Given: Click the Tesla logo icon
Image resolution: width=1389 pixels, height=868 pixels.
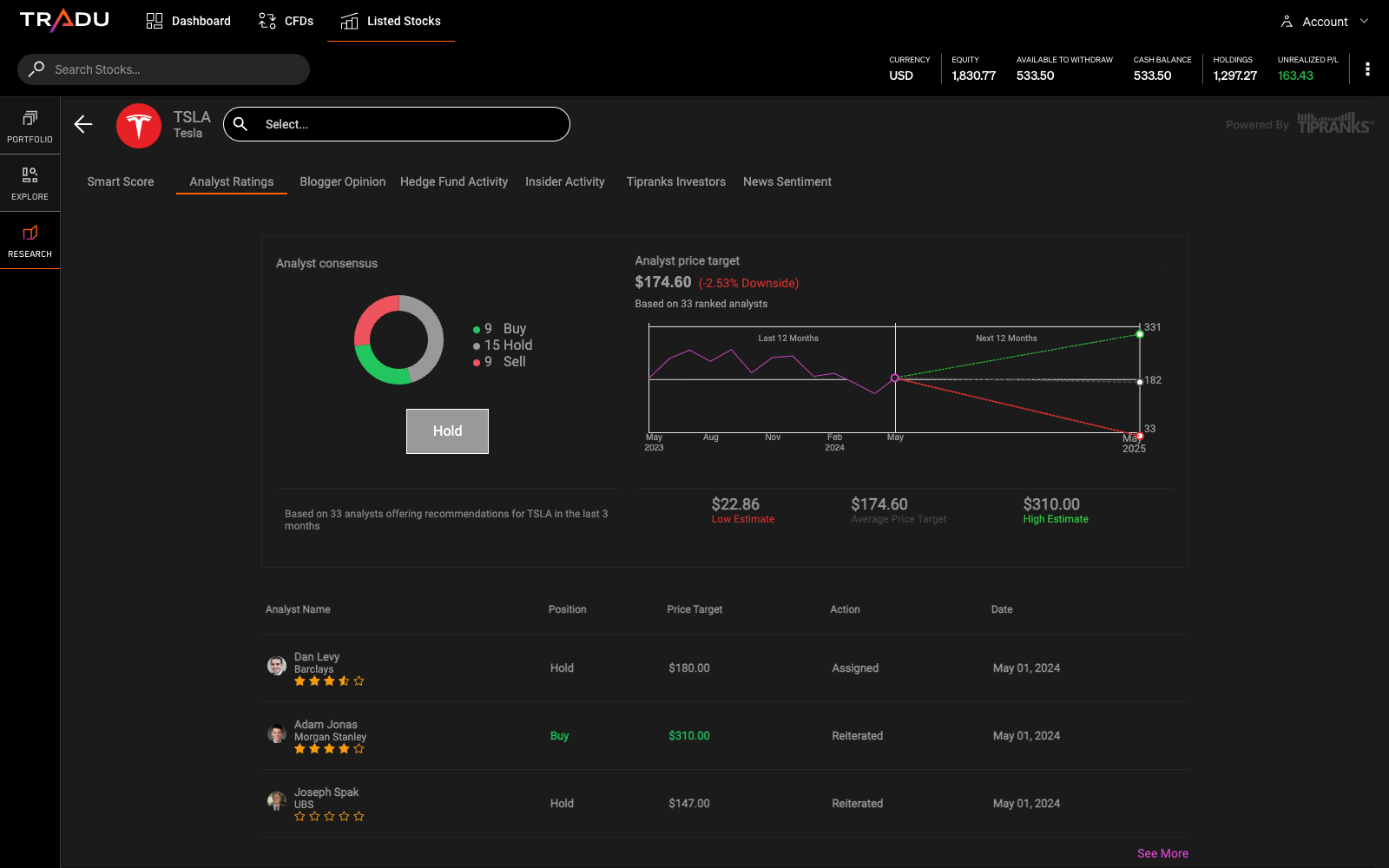Looking at the screenshot, I should point(139,126).
